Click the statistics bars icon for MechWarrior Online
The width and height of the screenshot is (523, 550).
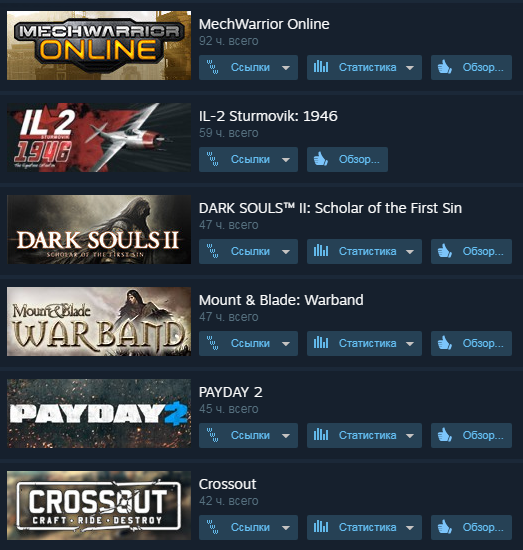(x=321, y=67)
